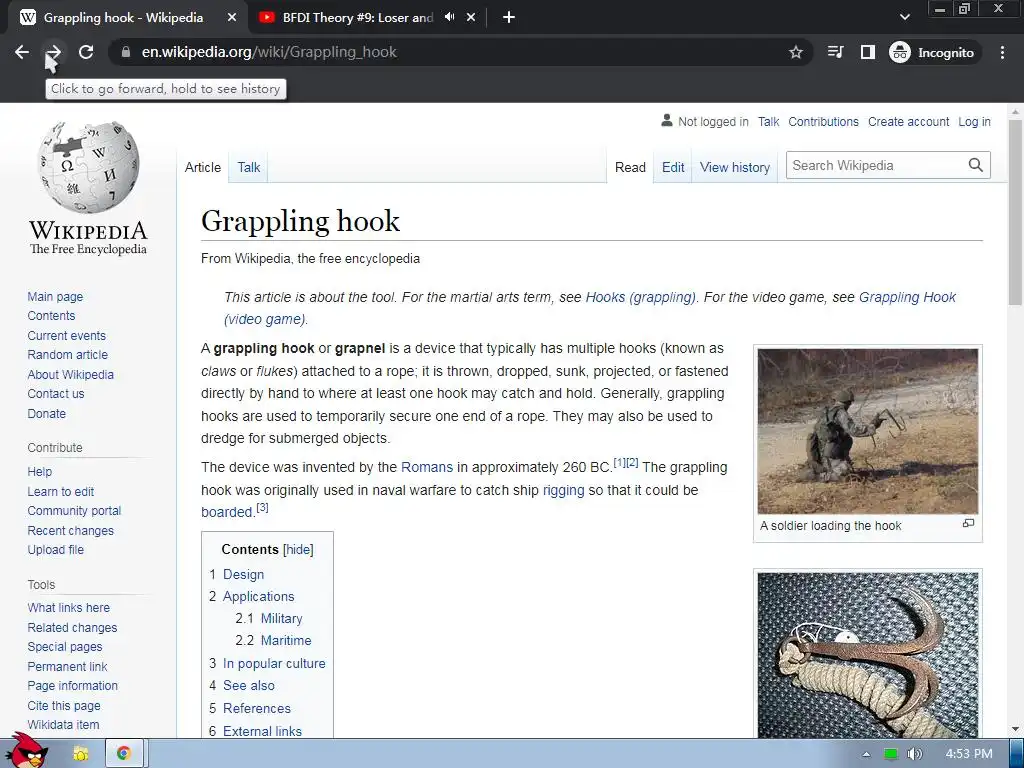This screenshot has width=1024, height=768.
Task: Click the padlock site info icon
Action: [x=126, y=52]
